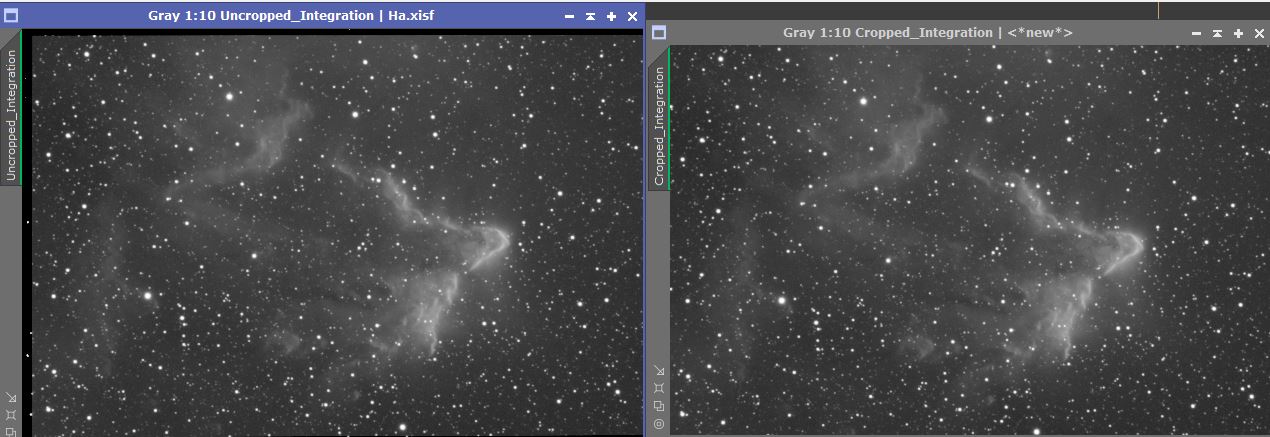Click title text "Gray 1:10 Uncropped_Integration | Ha.xisf"
The height and width of the screenshot is (437, 1270).
click(292, 16)
